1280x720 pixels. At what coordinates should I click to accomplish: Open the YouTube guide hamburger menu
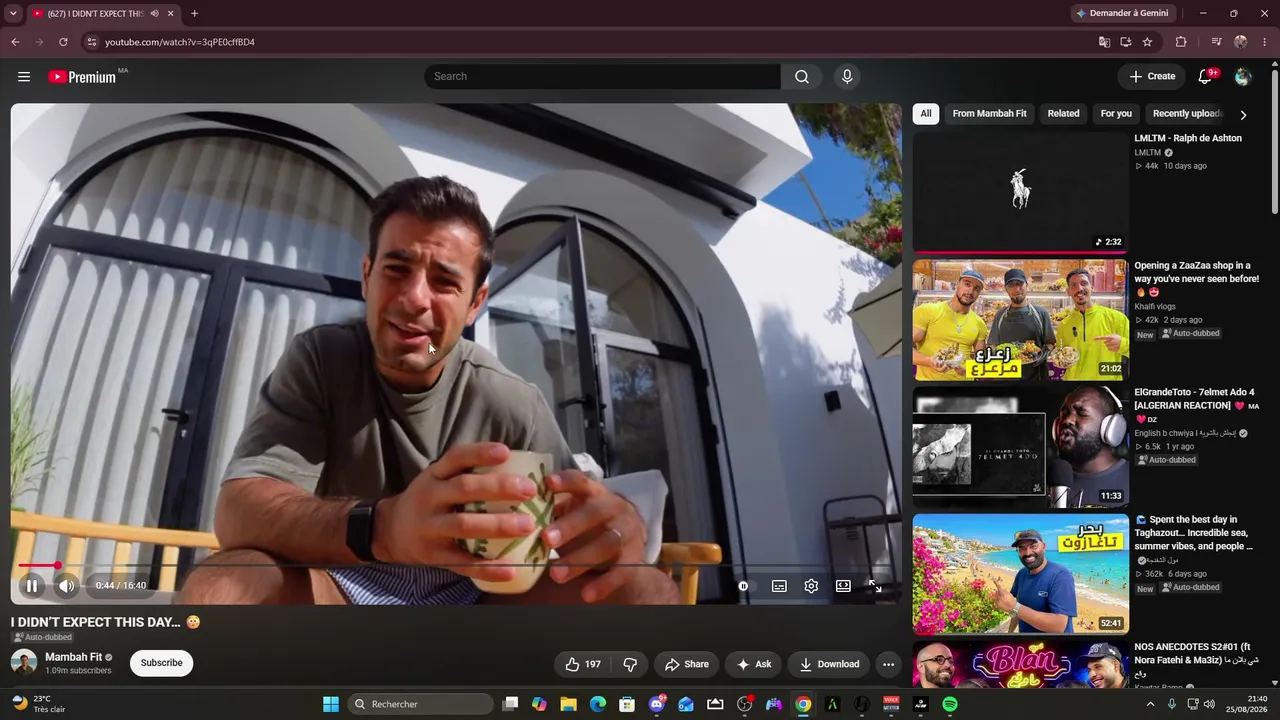24,77
